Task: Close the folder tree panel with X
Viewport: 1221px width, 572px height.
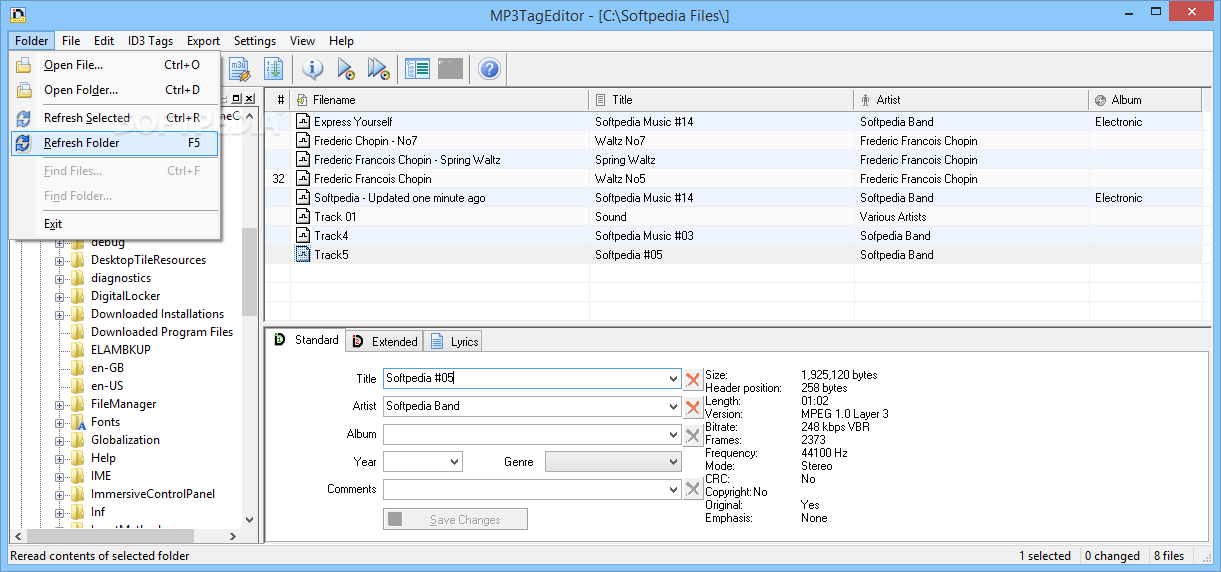Action: (250, 98)
